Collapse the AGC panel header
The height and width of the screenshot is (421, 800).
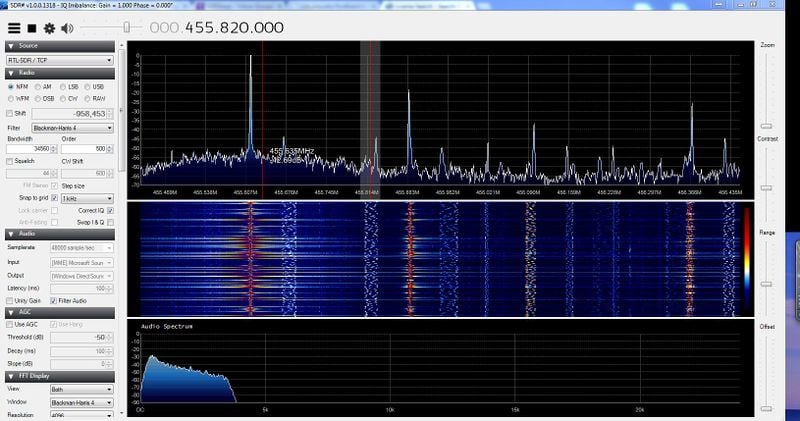(x=60, y=312)
